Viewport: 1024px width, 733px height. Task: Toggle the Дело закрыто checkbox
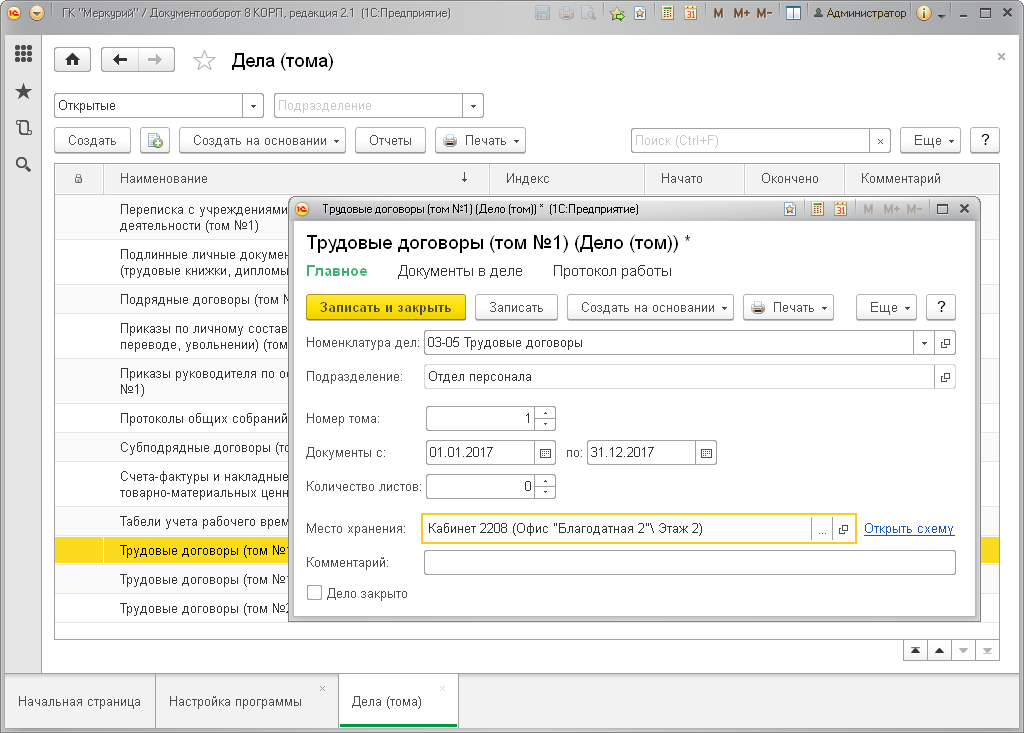point(314,593)
